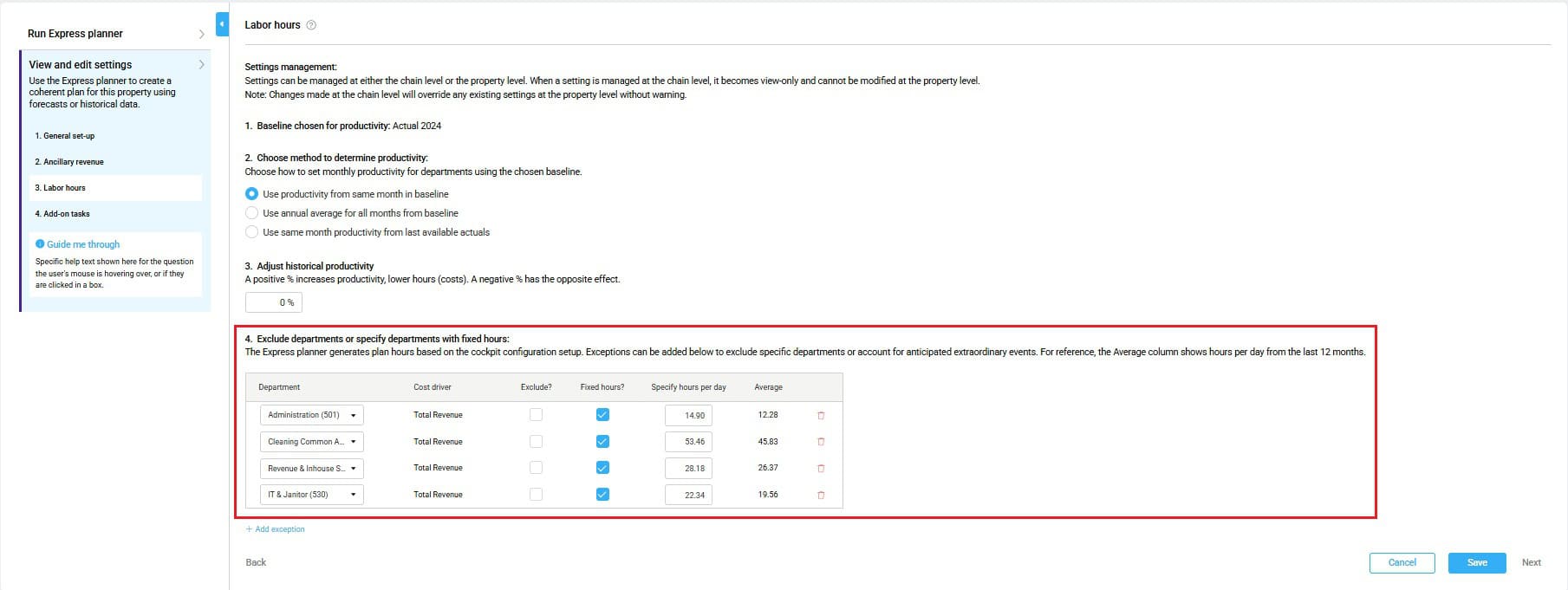The image size is (1568, 590).
Task: Select same month productivity from last actuals
Action: click(x=252, y=232)
